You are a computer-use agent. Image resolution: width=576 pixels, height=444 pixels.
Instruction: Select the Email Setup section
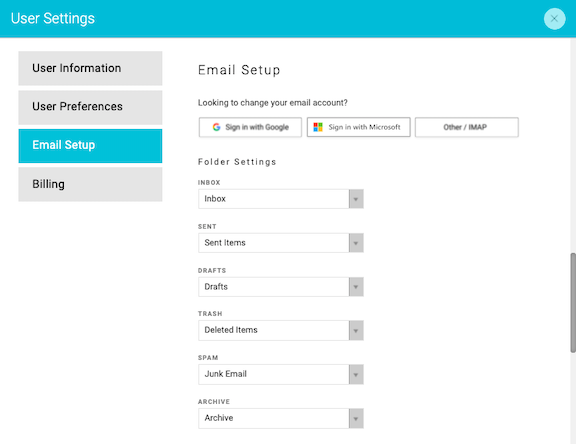pos(90,145)
